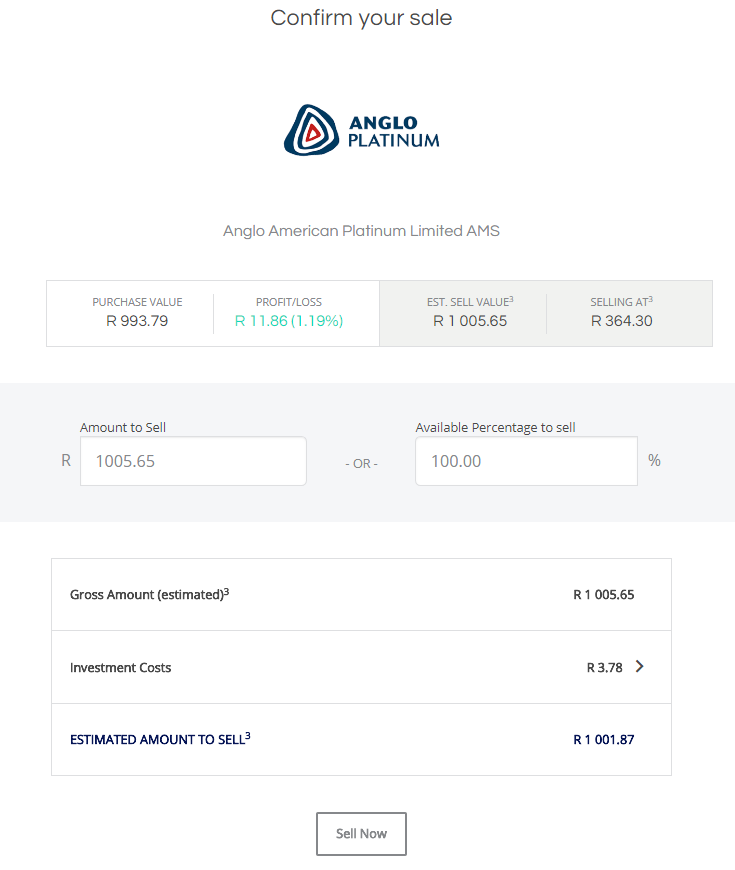Click the Gross Amount (estimated) label
735x870 pixels.
[x=149, y=594]
